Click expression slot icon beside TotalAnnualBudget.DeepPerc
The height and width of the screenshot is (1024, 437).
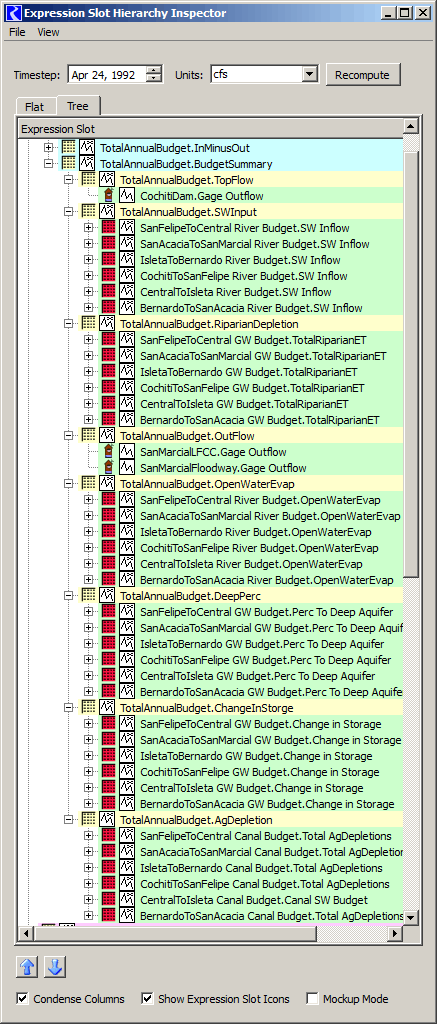coord(107,596)
